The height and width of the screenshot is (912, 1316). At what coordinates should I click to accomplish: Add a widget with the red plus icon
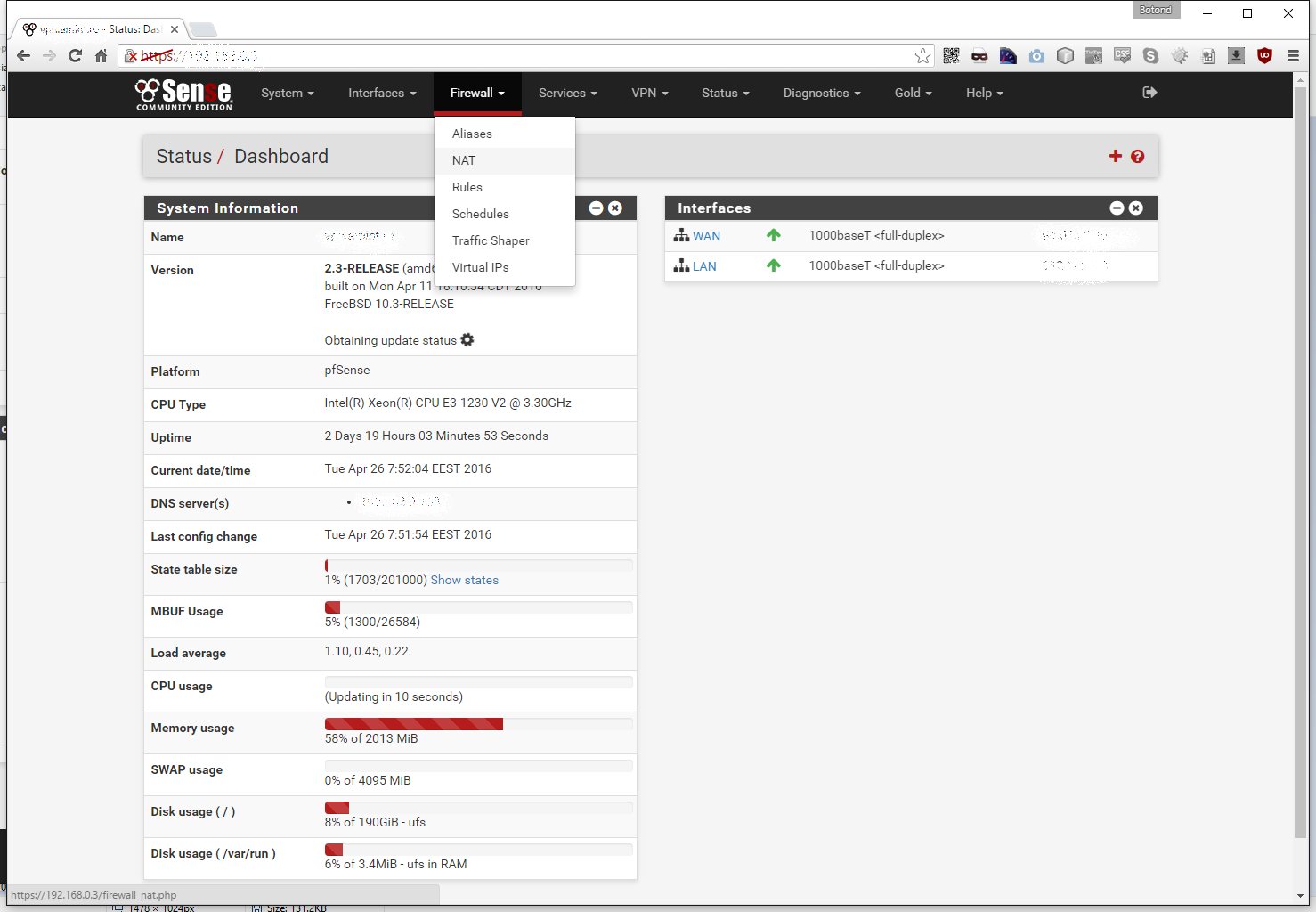pyautogui.click(x=1115, y=156)
